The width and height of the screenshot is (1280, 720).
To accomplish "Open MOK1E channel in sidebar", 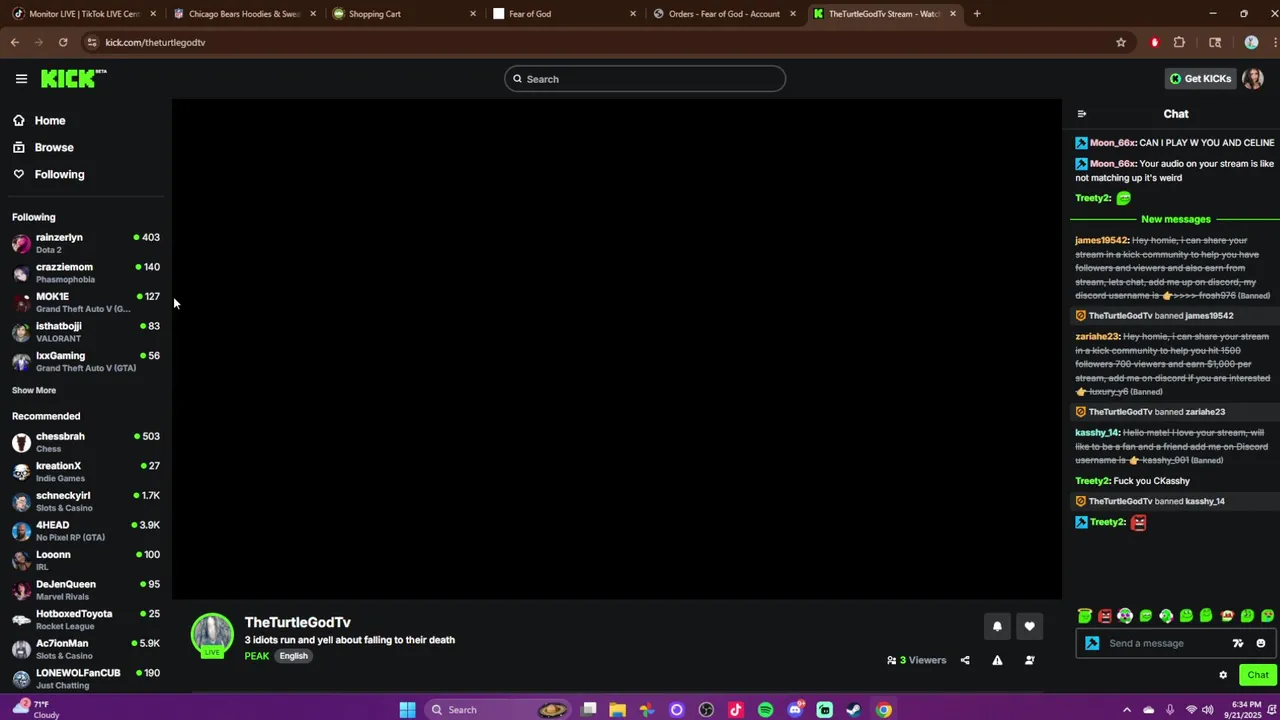I will (x=86, y=302).
